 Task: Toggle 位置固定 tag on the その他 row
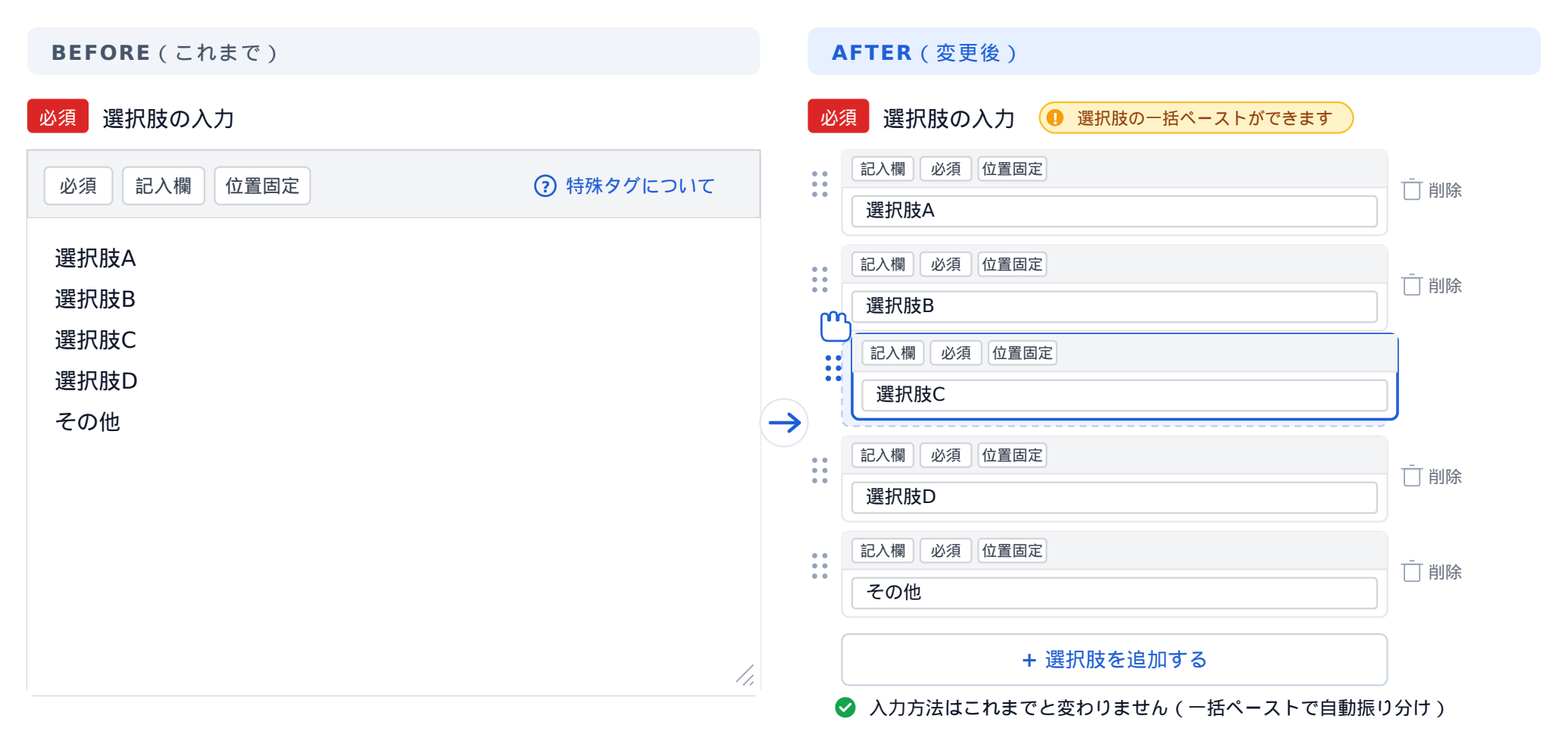(x=1012, y=551)
